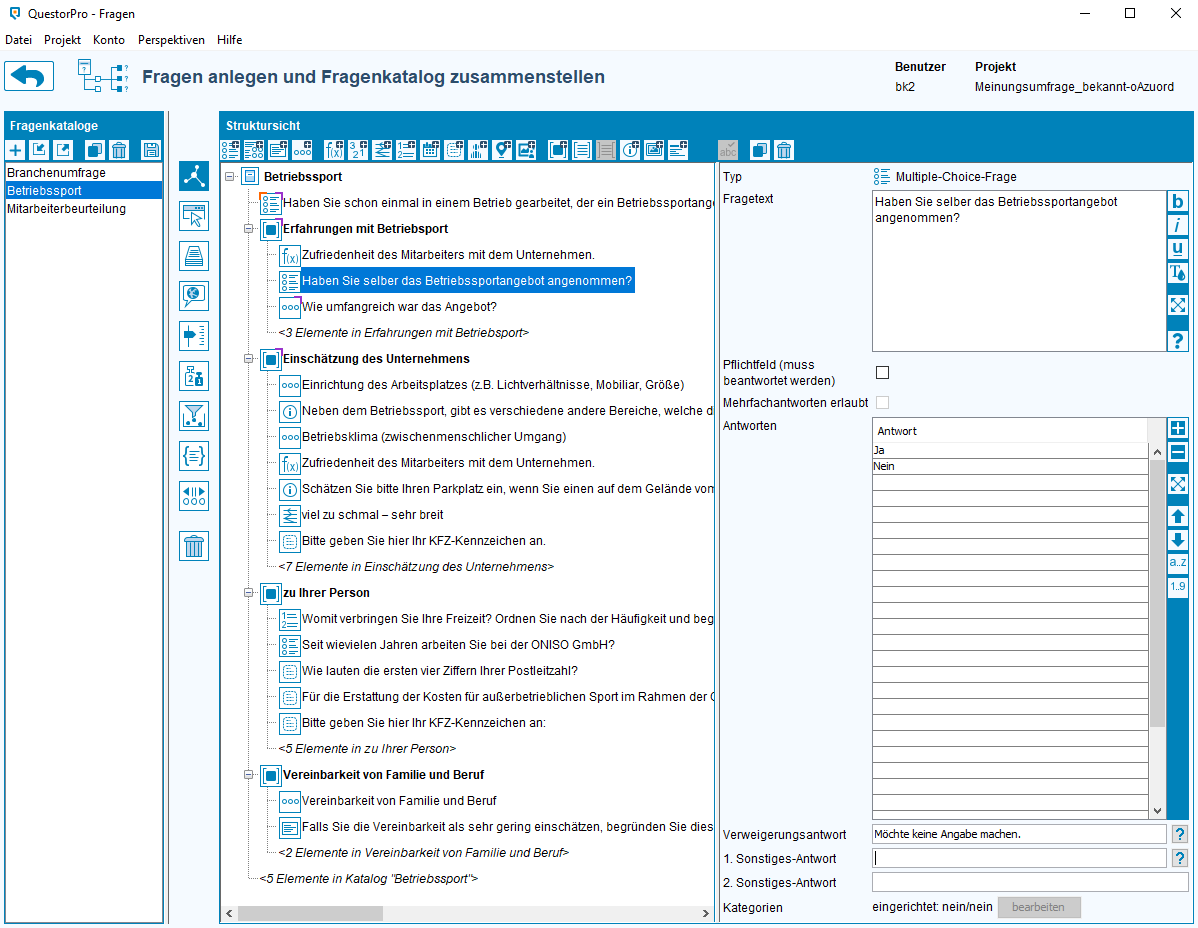Collapse the zu Ihrer Person tree node

tap(250, 593)
